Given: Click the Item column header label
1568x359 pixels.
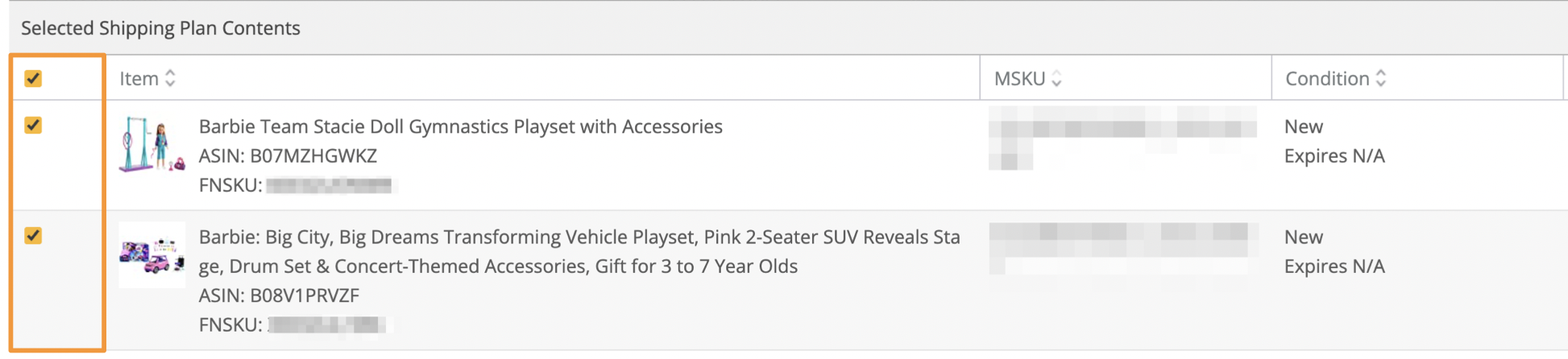Looking at the screenshot, I should click(139, 78).
